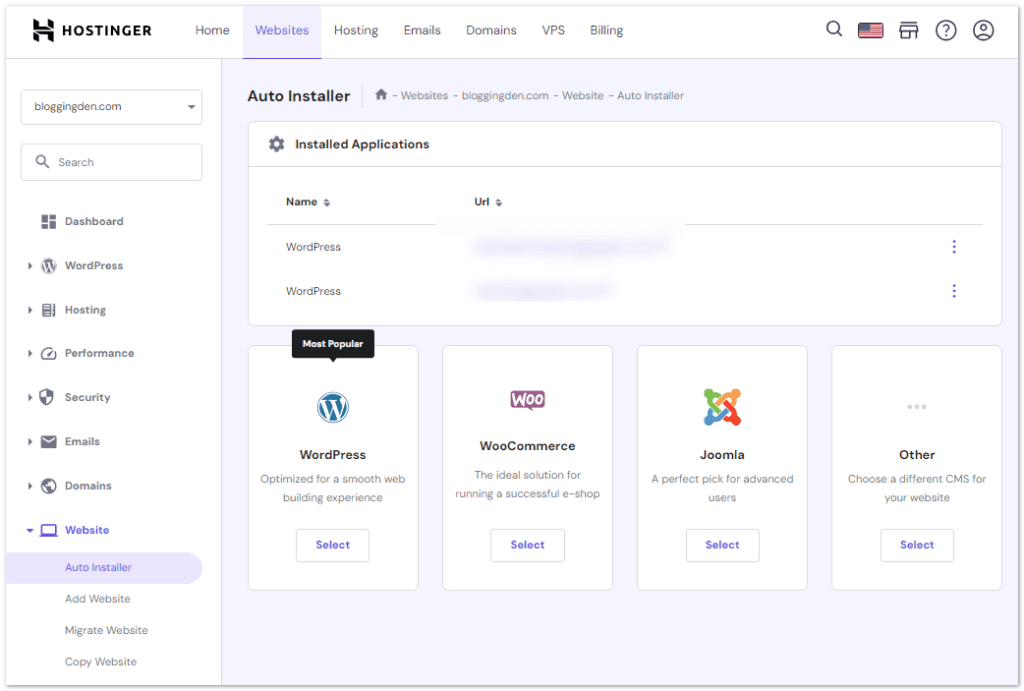Open the marketplace store icon
This screenshot has height=691, width=1024.
pos(908,30)
